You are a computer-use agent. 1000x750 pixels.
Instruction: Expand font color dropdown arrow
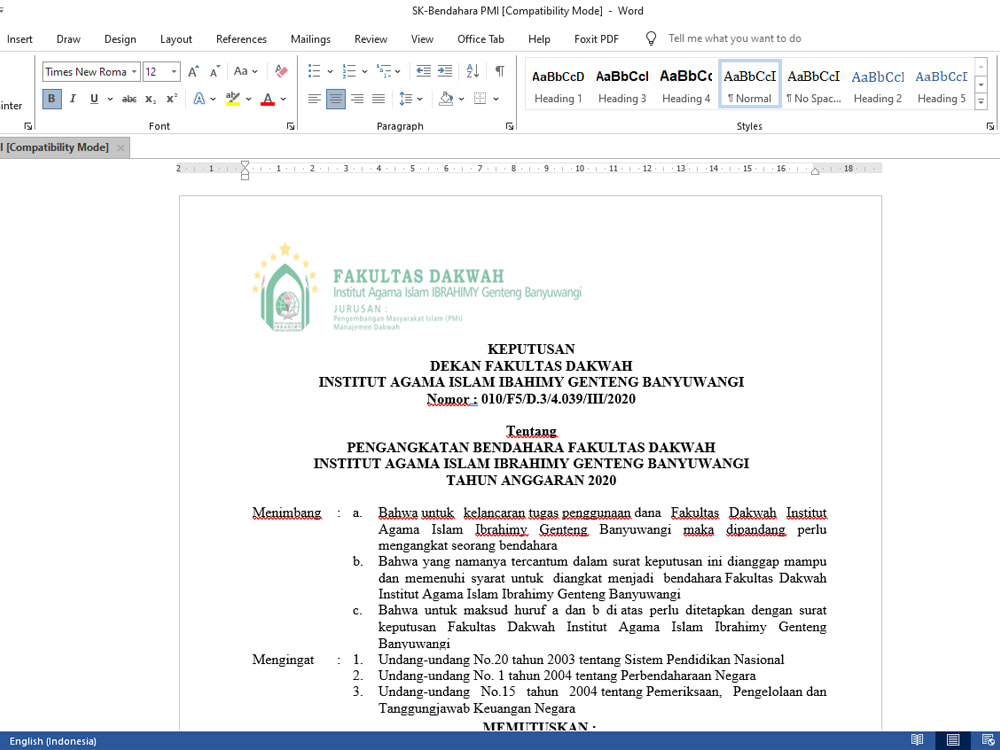[x=283, y=99]
